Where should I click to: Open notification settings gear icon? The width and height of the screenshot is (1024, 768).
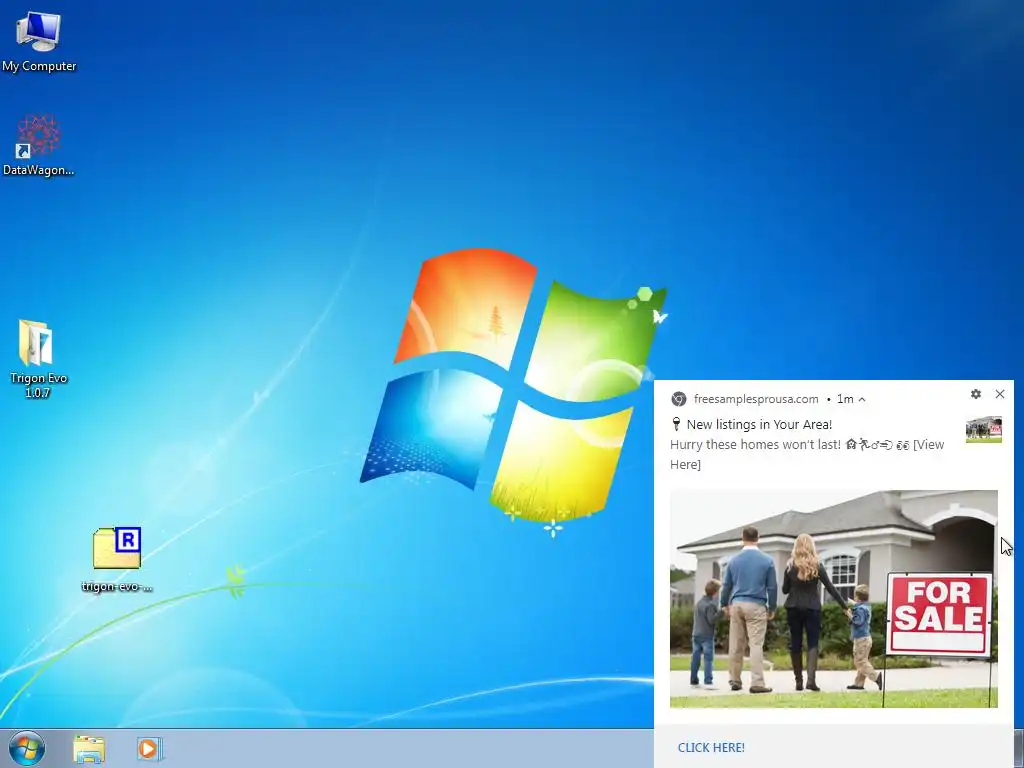976,394
